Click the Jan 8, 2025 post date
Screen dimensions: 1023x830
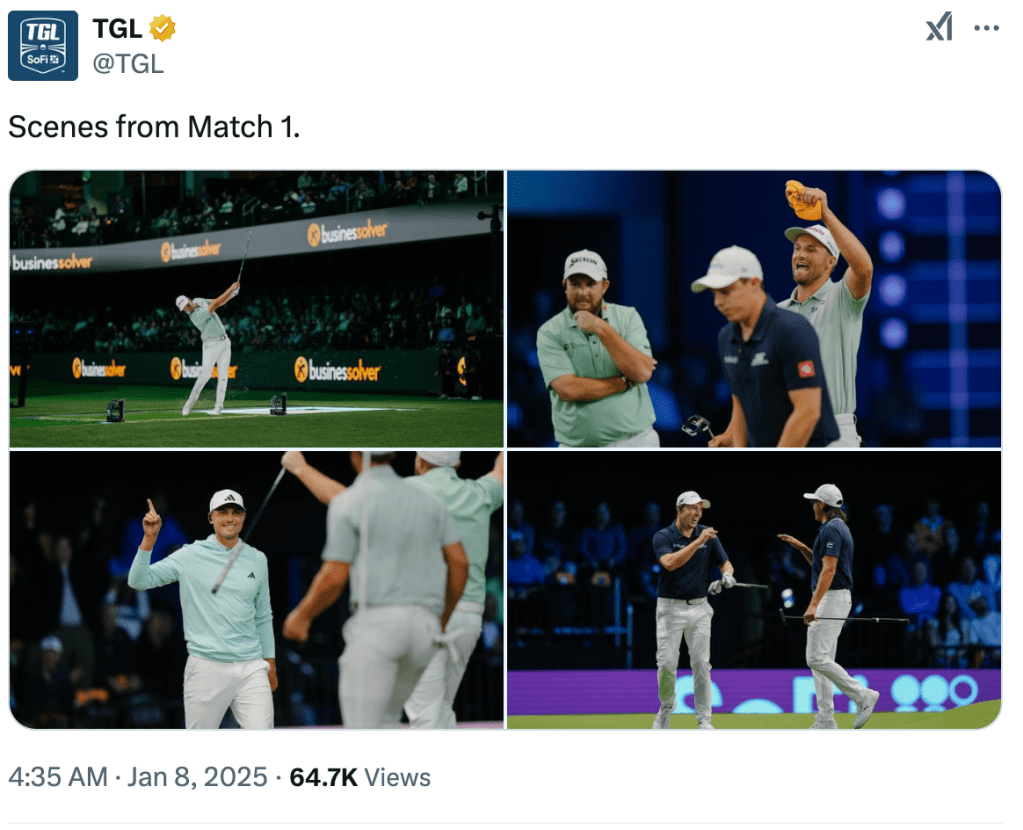195,777
